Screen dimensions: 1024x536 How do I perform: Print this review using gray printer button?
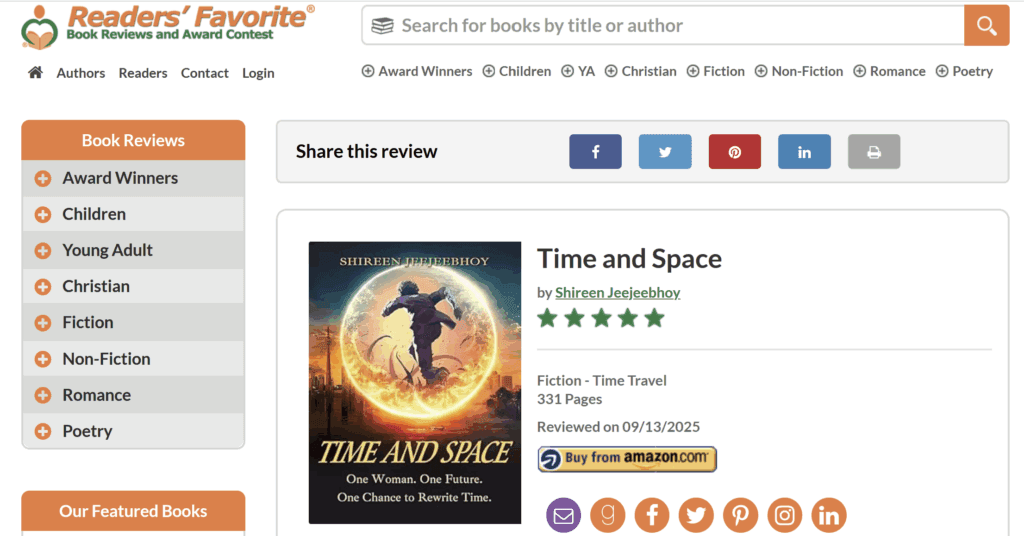[x=874, y=151]
